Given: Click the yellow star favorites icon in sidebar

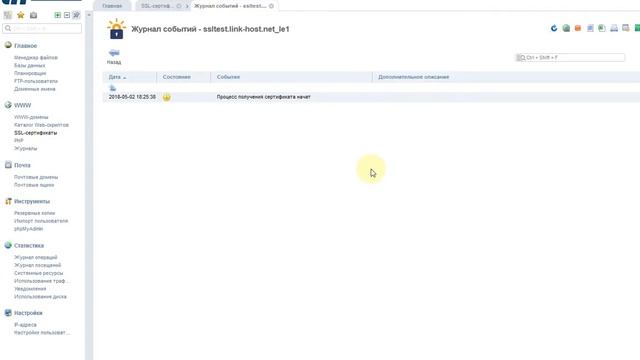Looking at the screenshot, I should click(x=21, y=15).
